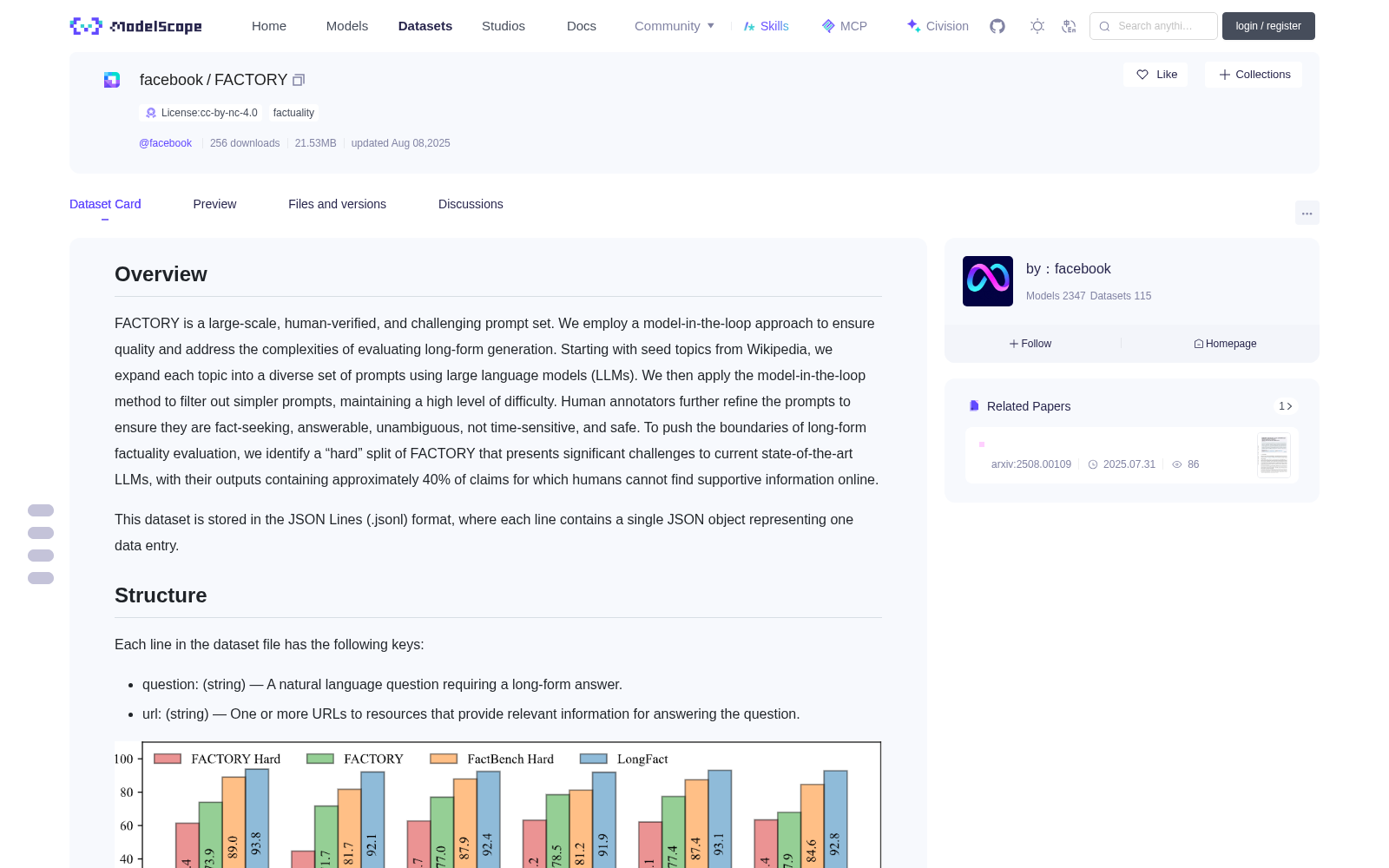Select the Dataset Card tab
Image resolution: width=1389 pixels, height=868 pixels.
(105, 204)
